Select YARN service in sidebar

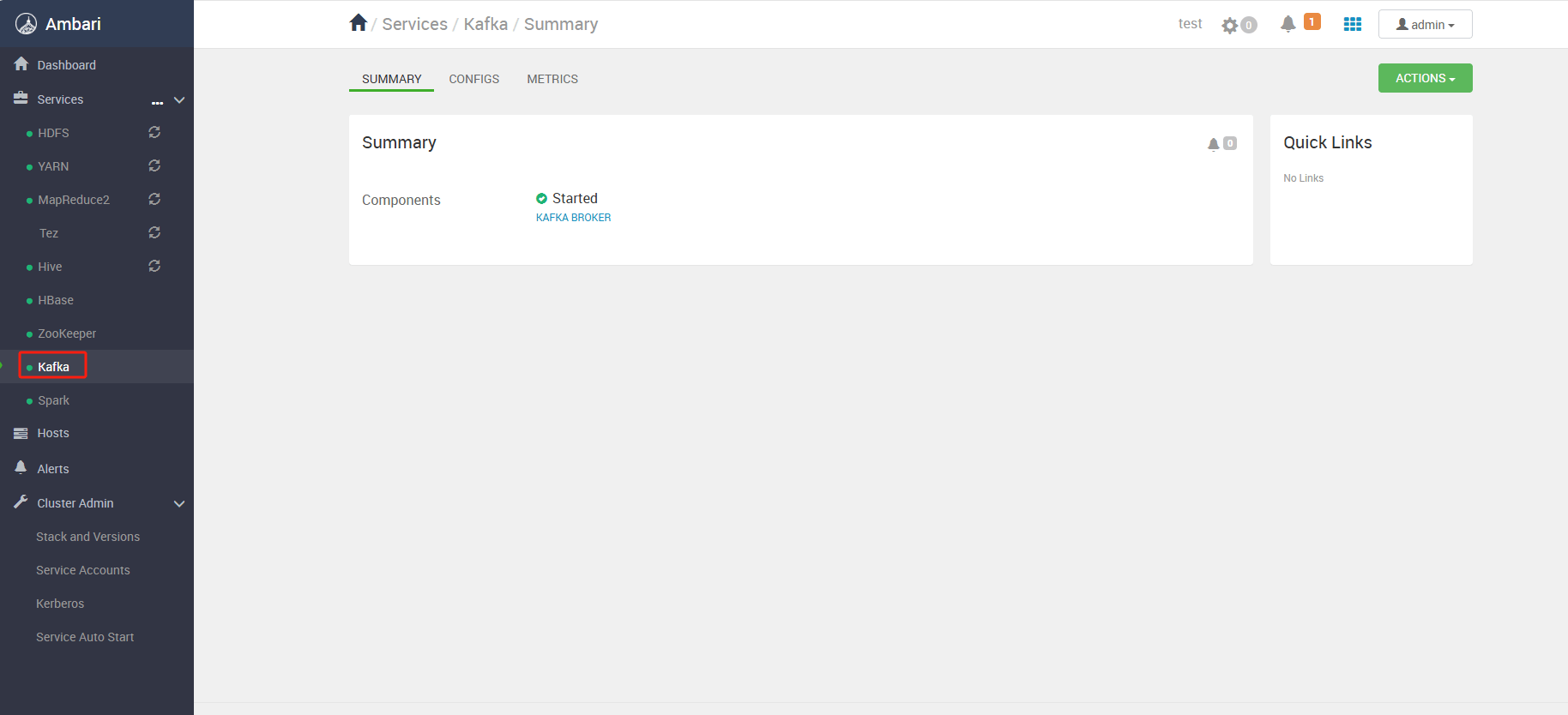[x=53, y=166]
